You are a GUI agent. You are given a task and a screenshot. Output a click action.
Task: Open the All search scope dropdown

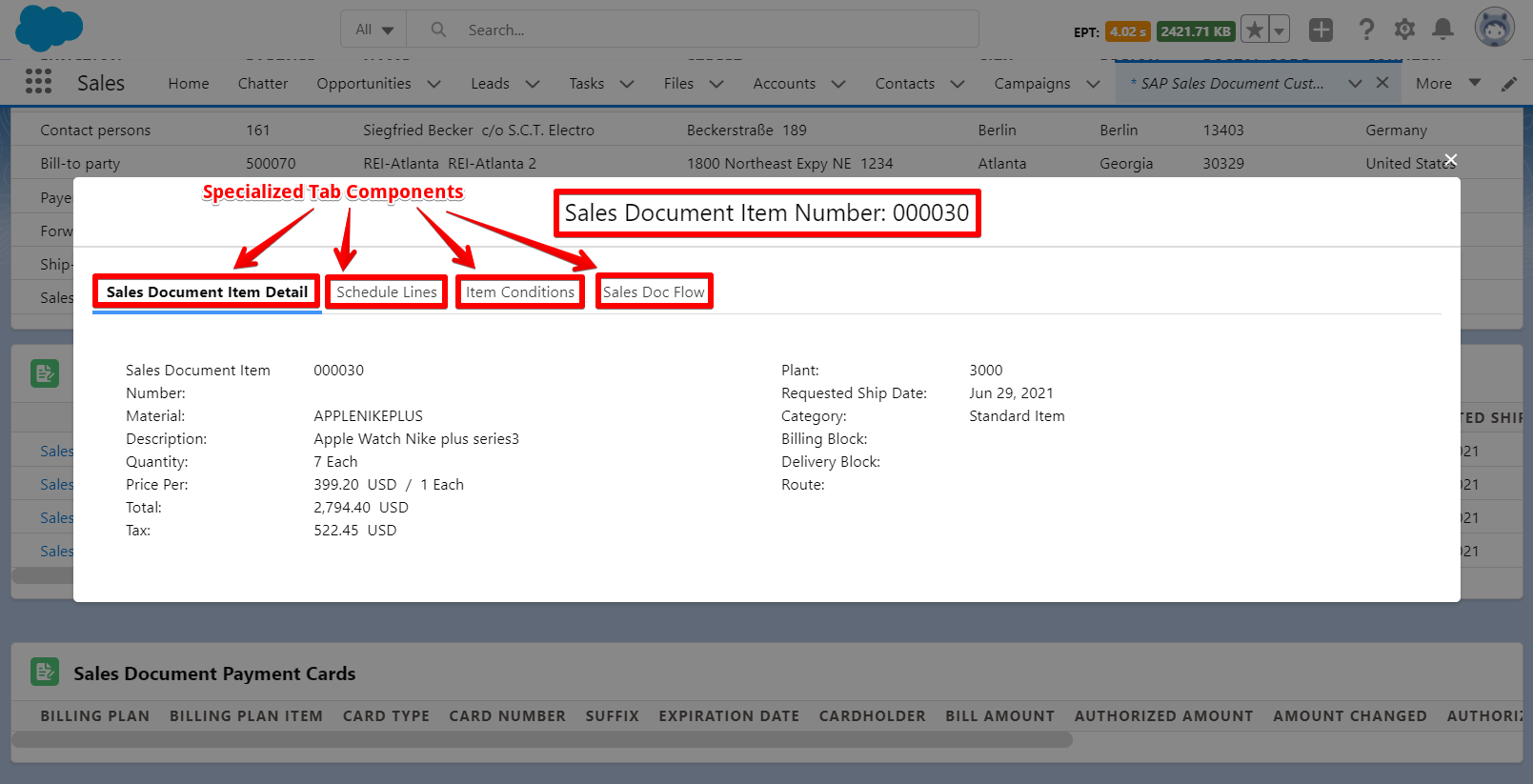pos(374,30)
